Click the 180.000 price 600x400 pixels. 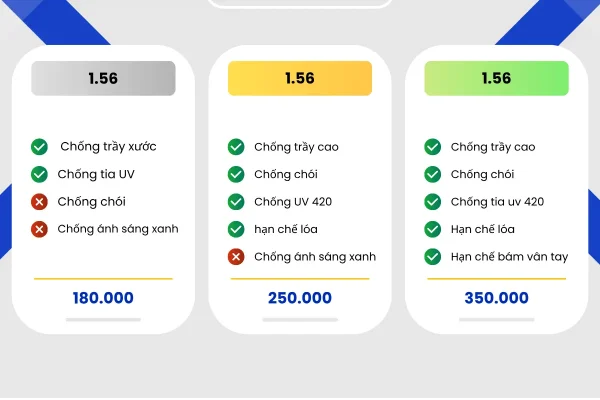click(103, 298)
